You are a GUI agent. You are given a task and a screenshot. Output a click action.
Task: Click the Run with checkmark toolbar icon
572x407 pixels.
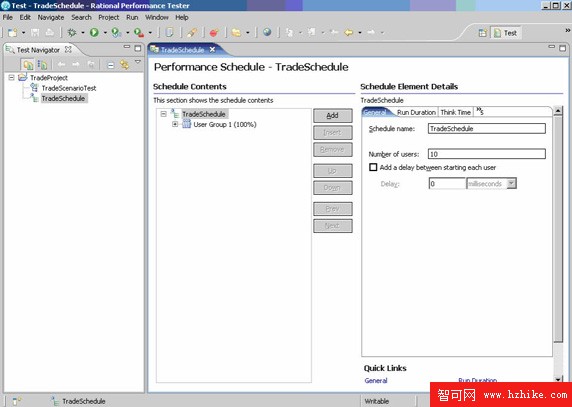click(x=116, y=32)
